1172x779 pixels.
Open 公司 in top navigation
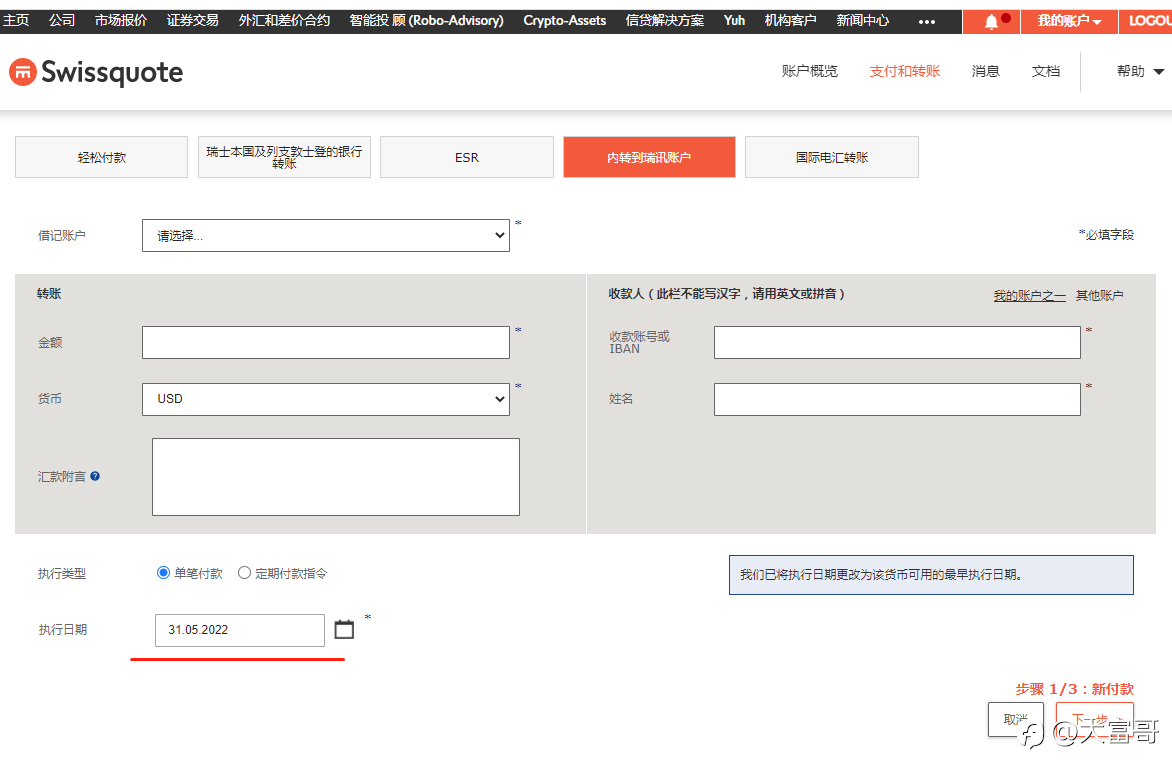[x=62, y=20]
